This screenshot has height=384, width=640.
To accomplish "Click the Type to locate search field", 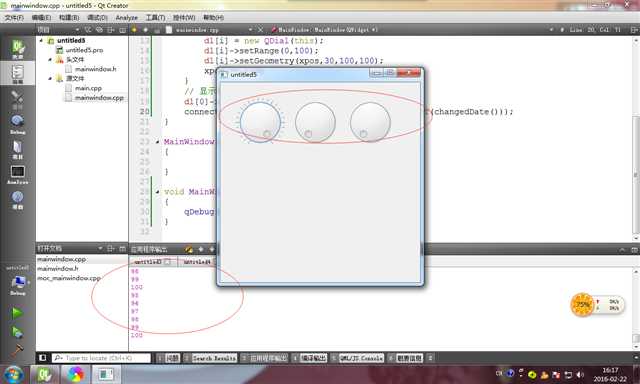I will coord(101,358).
